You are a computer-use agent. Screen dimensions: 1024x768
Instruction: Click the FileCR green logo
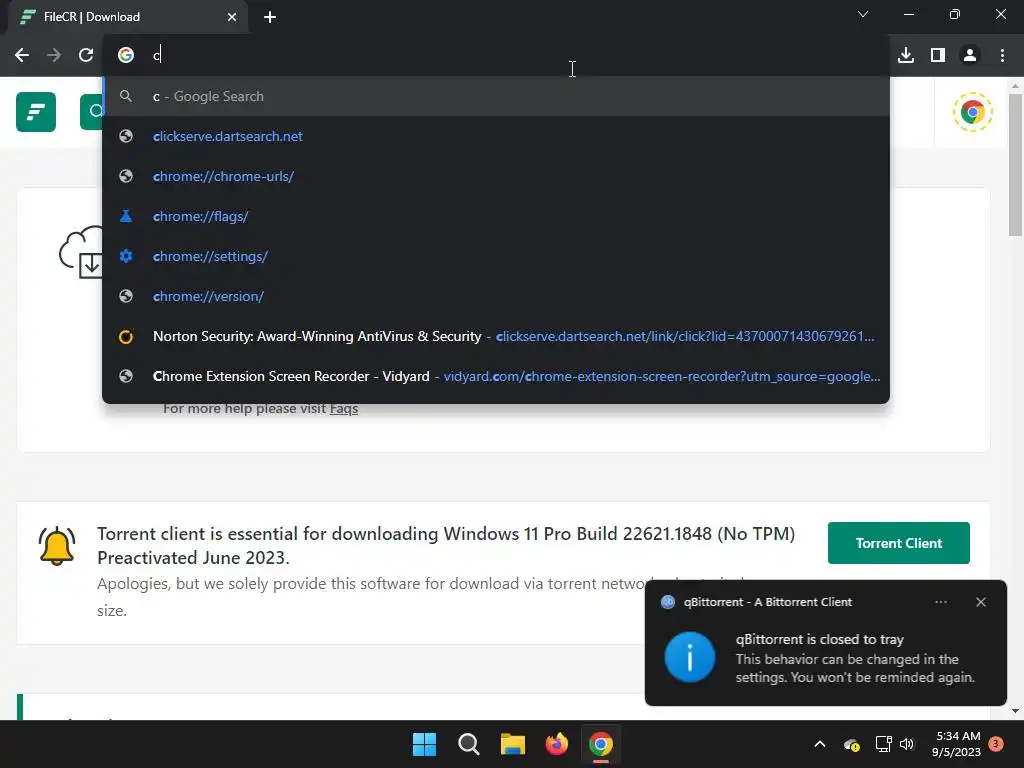[36, 112]
